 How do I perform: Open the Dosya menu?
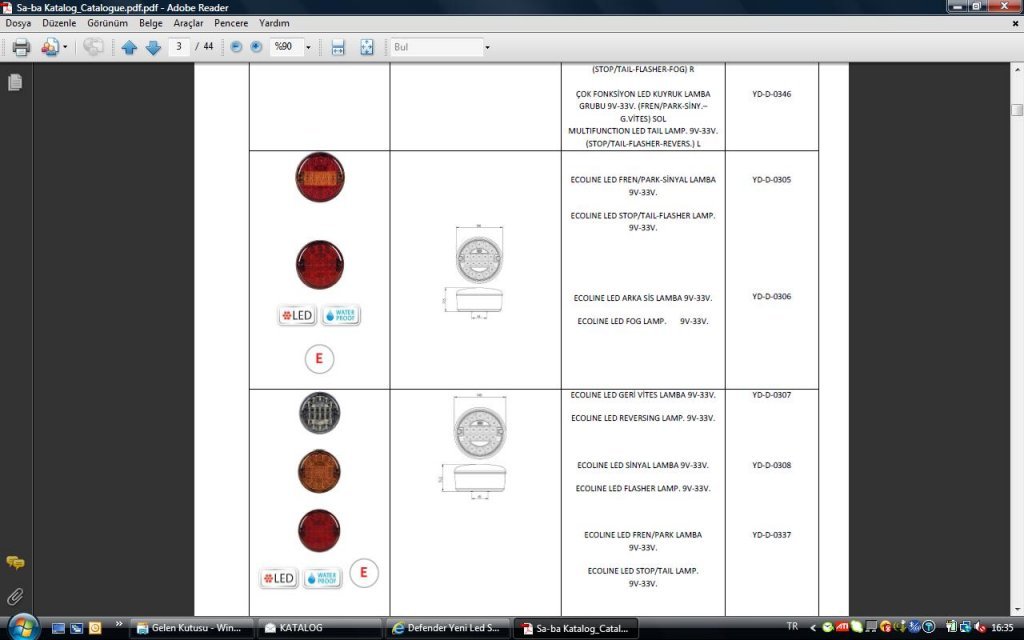(18, 23)
